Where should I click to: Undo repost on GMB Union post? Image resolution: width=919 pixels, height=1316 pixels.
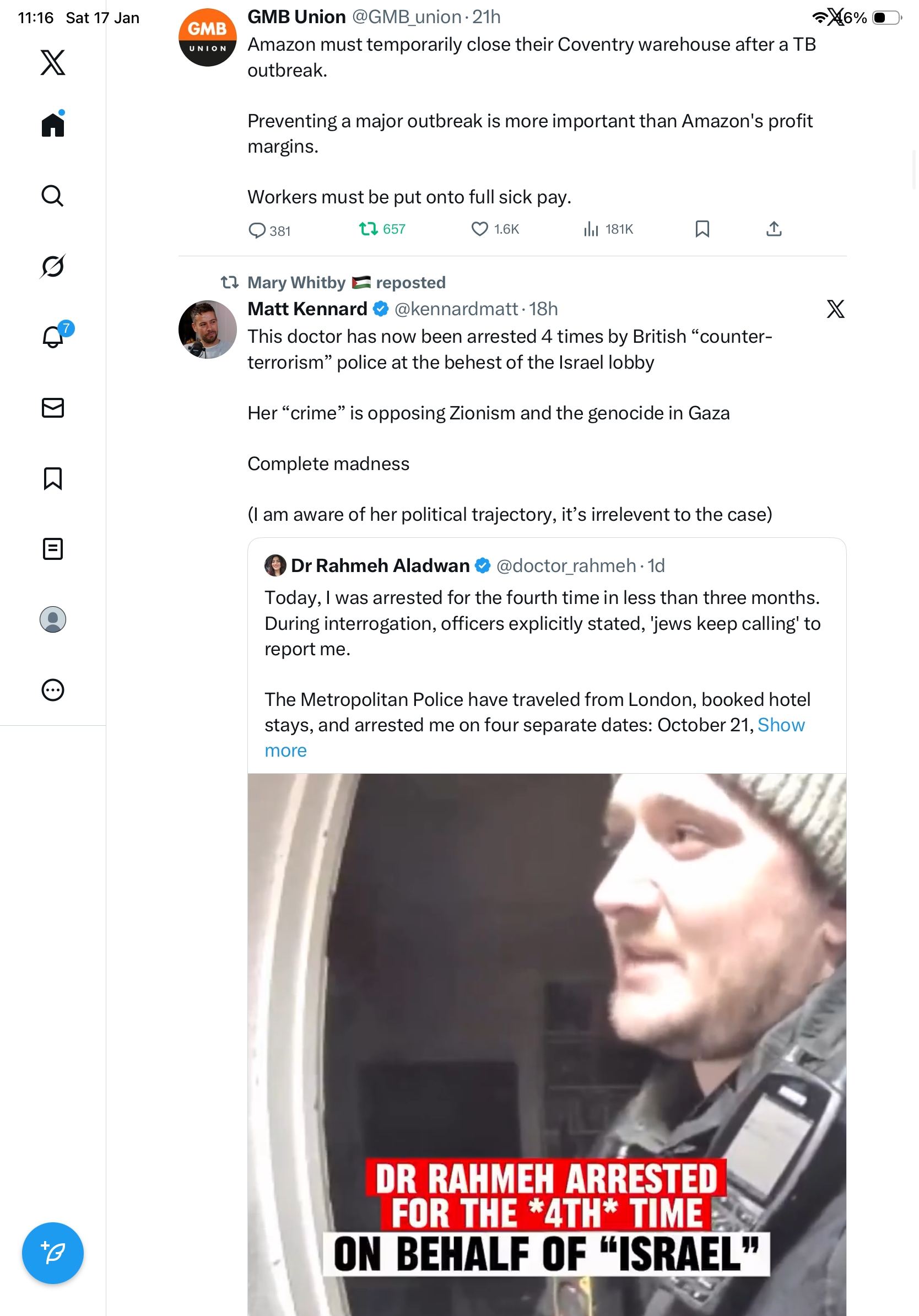(368, 229)
